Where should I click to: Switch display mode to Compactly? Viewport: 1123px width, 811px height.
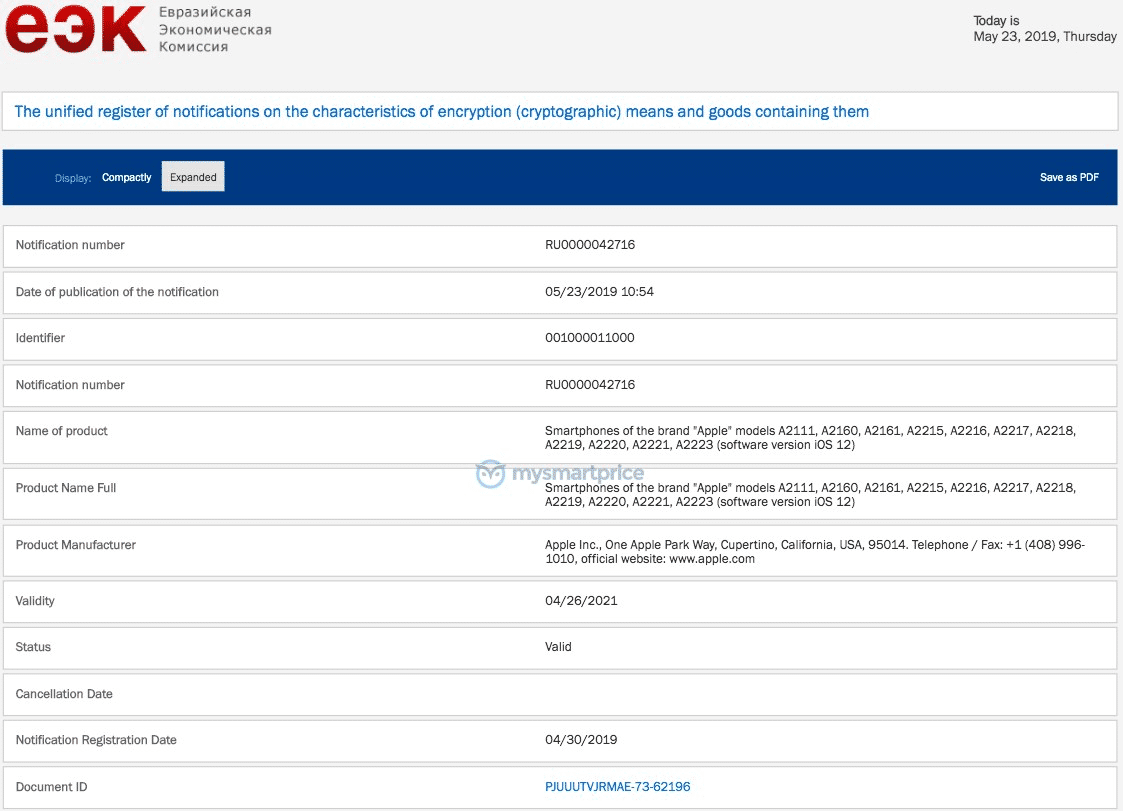[x=126, y=177]
